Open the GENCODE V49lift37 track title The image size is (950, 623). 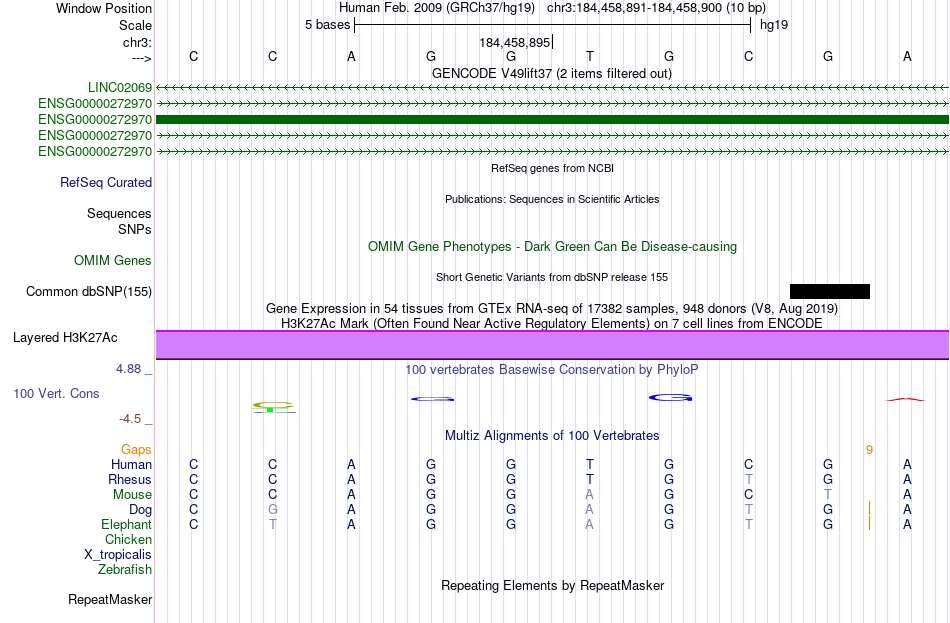(552, 73)
